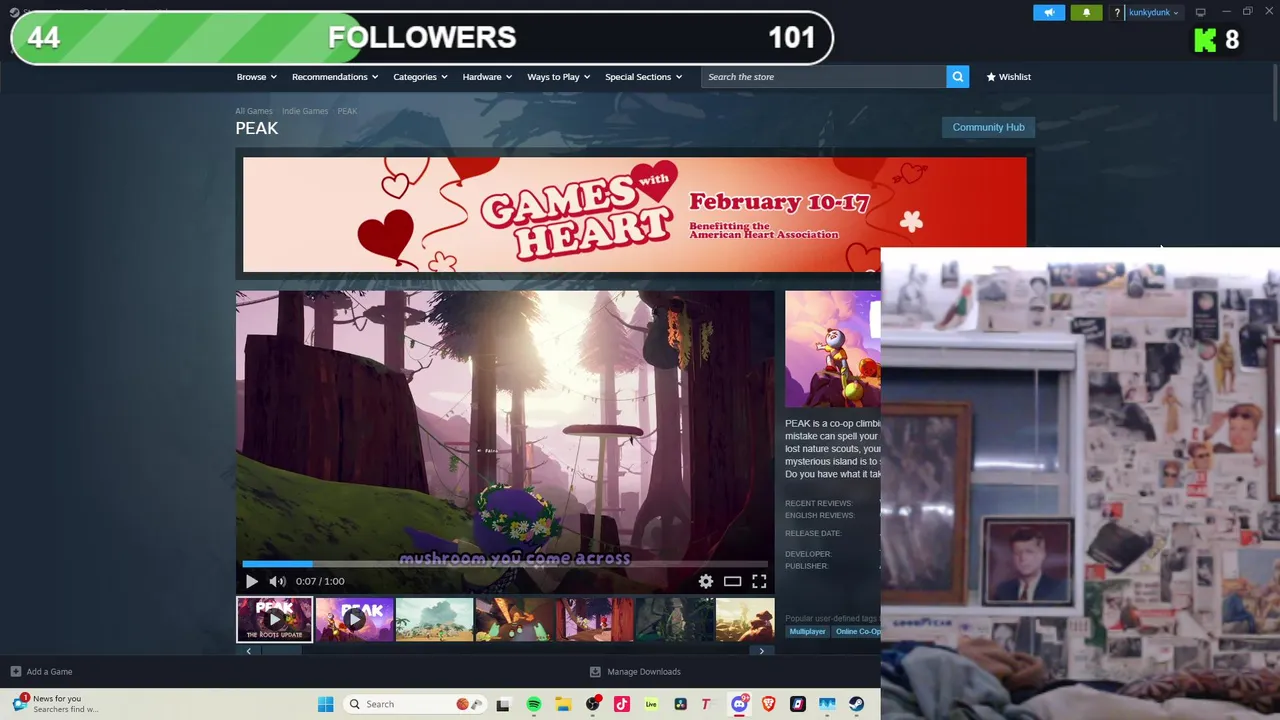The image size is (1280, 720).
Task: Click the store search magnifier button
Action: click(x=957, y=77)
